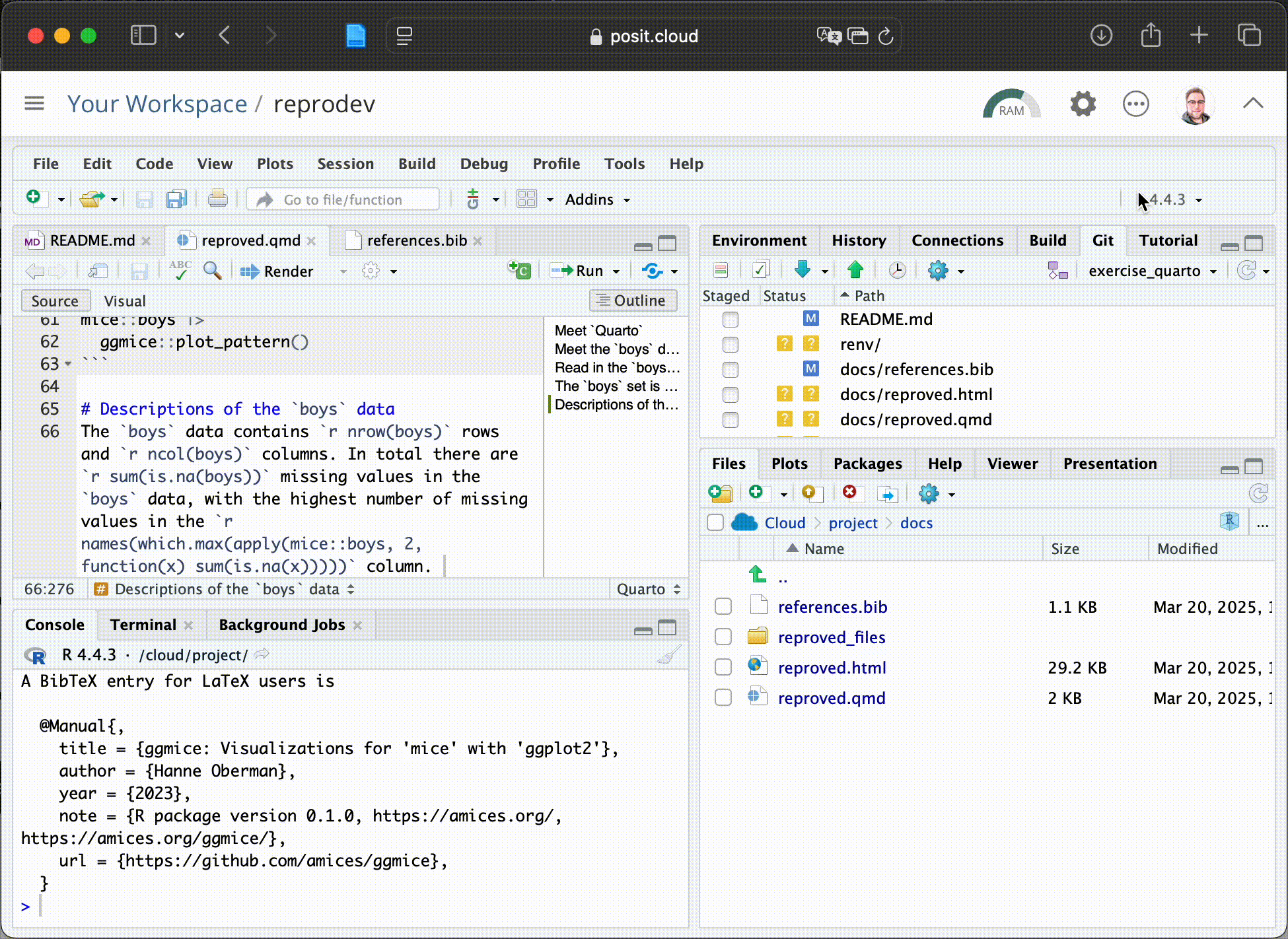The height and width of the screenshot is (939, 1288).
Task: Expand the Git gear More dropdown
Action: (x=961, y=271)
